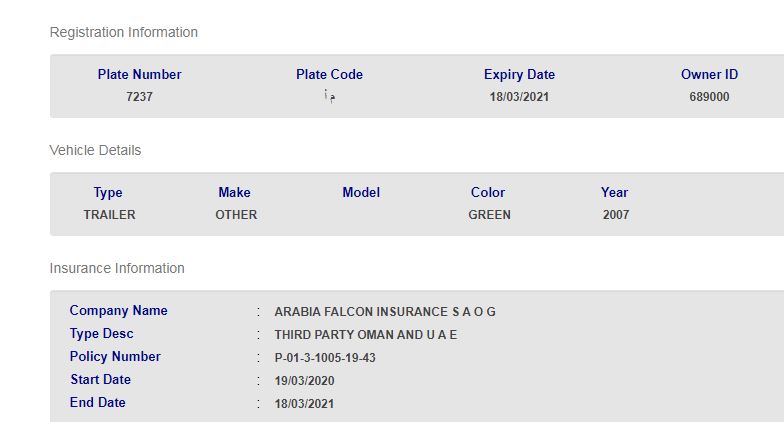Image resolution: width=784 pixels, height=422 pixels.
Task: Select the Plate Number column label
Action: pyautogui.click(x=140, y=74)
